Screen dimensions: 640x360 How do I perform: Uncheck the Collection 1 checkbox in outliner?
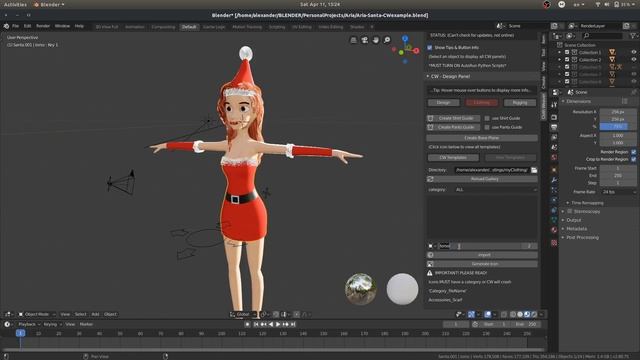click(567, 52)
